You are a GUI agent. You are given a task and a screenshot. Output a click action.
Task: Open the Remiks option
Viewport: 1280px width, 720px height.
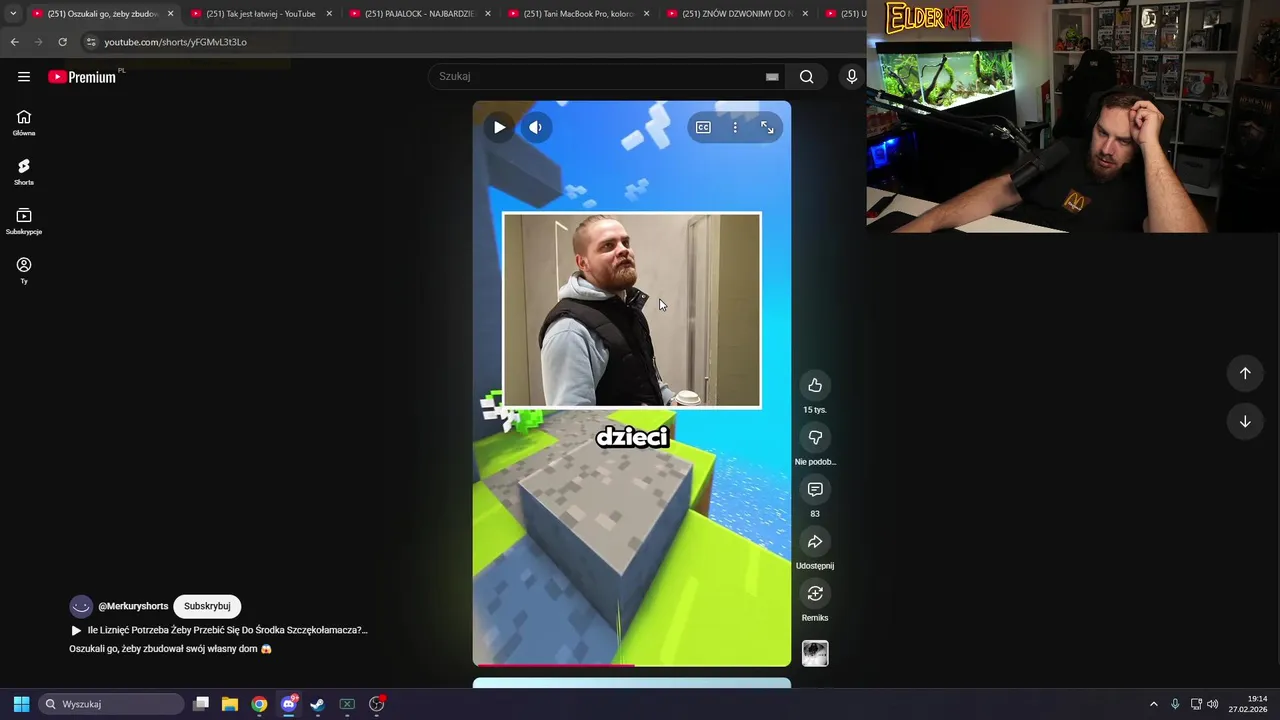coord(815,593)
